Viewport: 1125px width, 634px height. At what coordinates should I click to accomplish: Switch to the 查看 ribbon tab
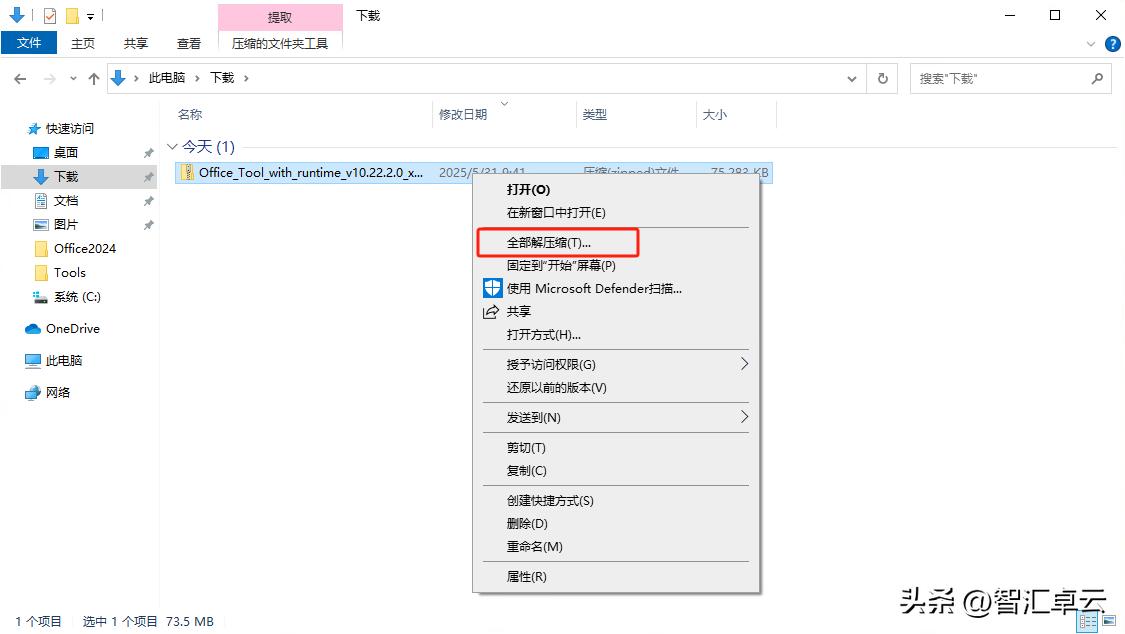coord(190,43)
